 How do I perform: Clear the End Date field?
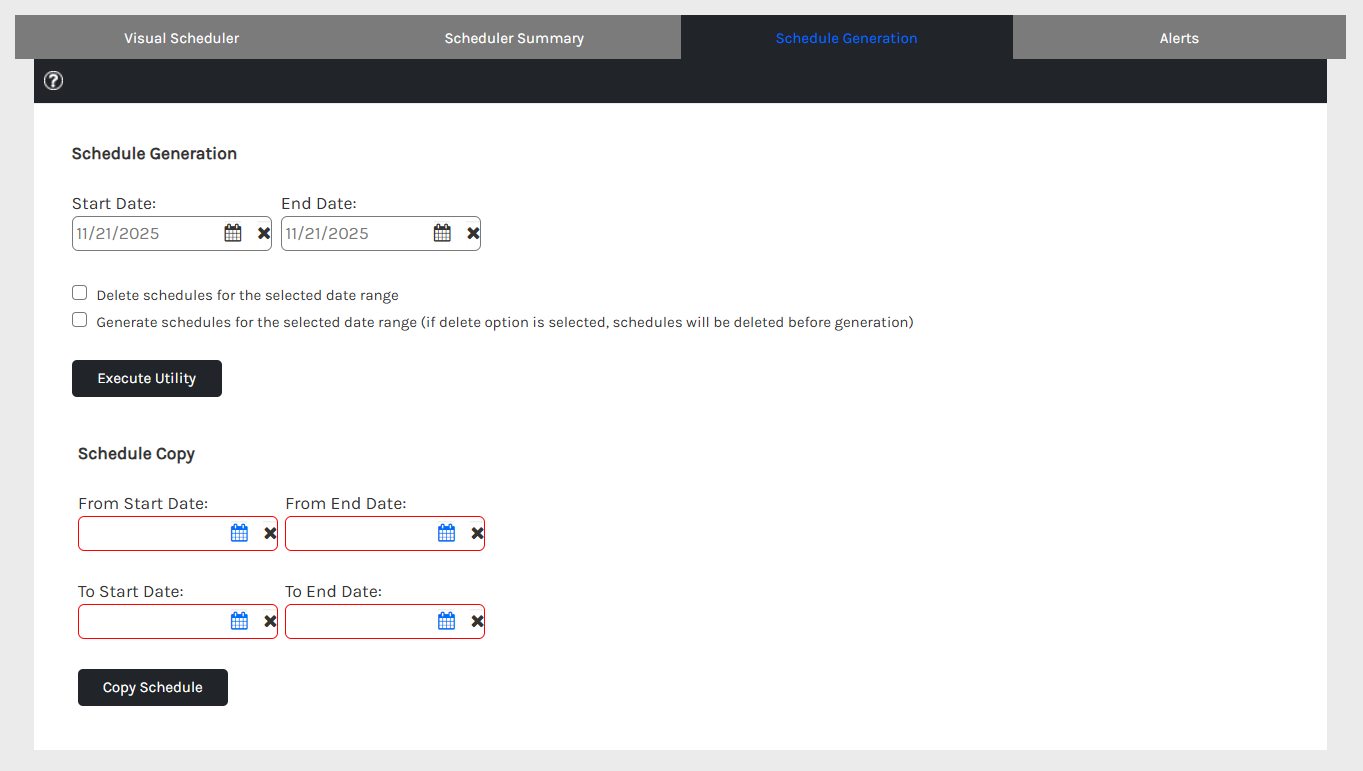click(473, 233)
